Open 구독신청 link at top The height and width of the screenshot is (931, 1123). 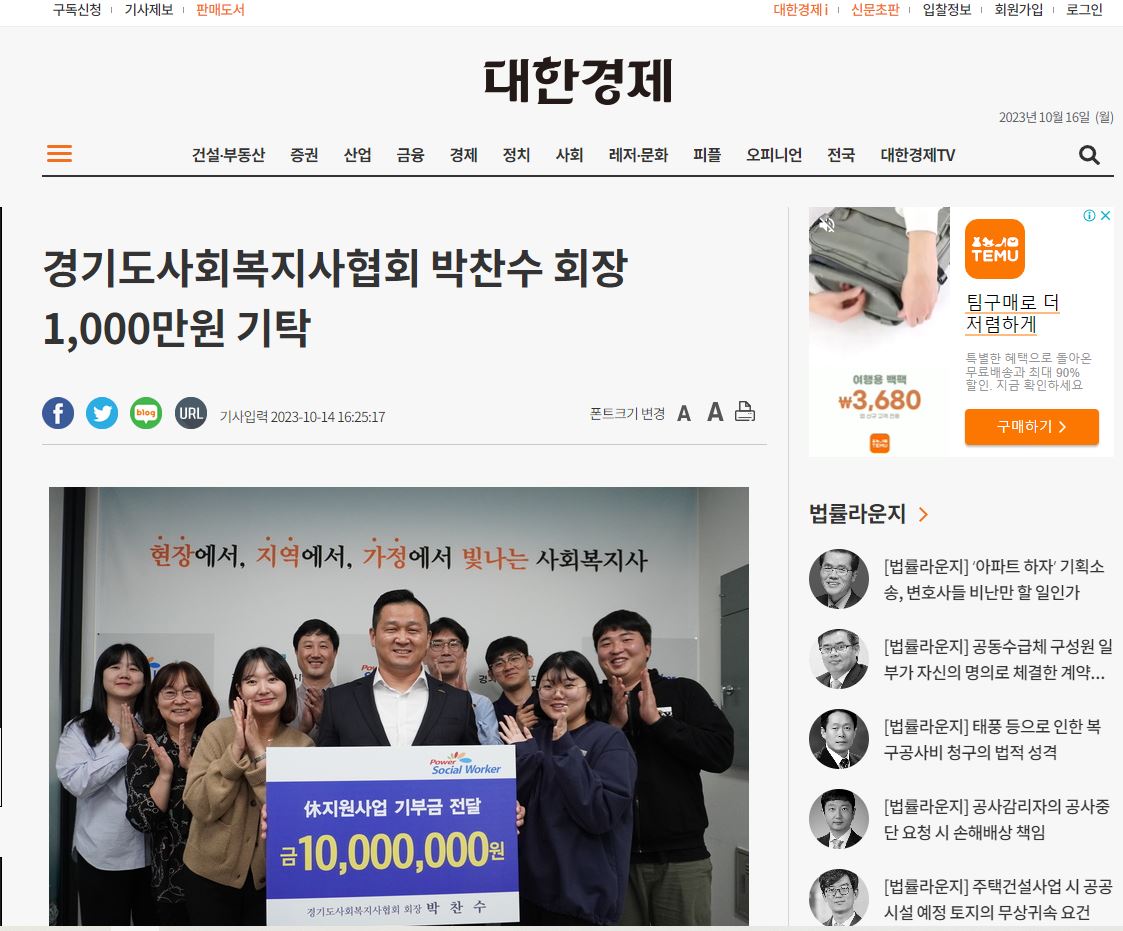click(77, 10)
